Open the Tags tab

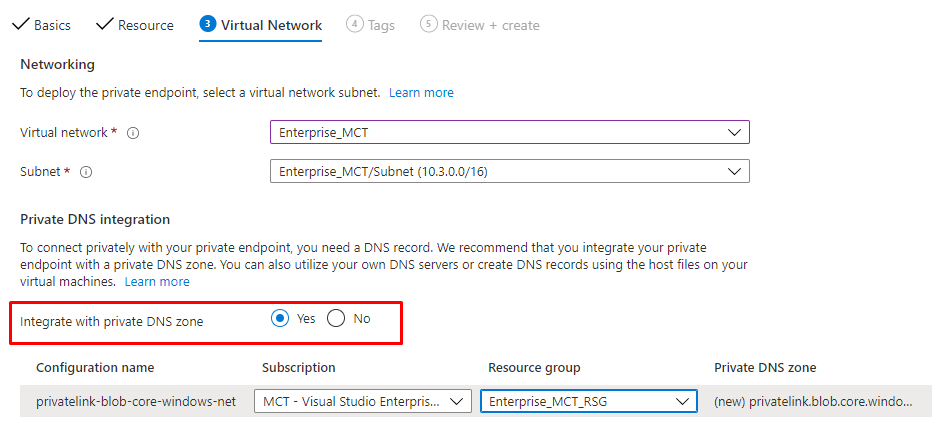tap(381, 25)
